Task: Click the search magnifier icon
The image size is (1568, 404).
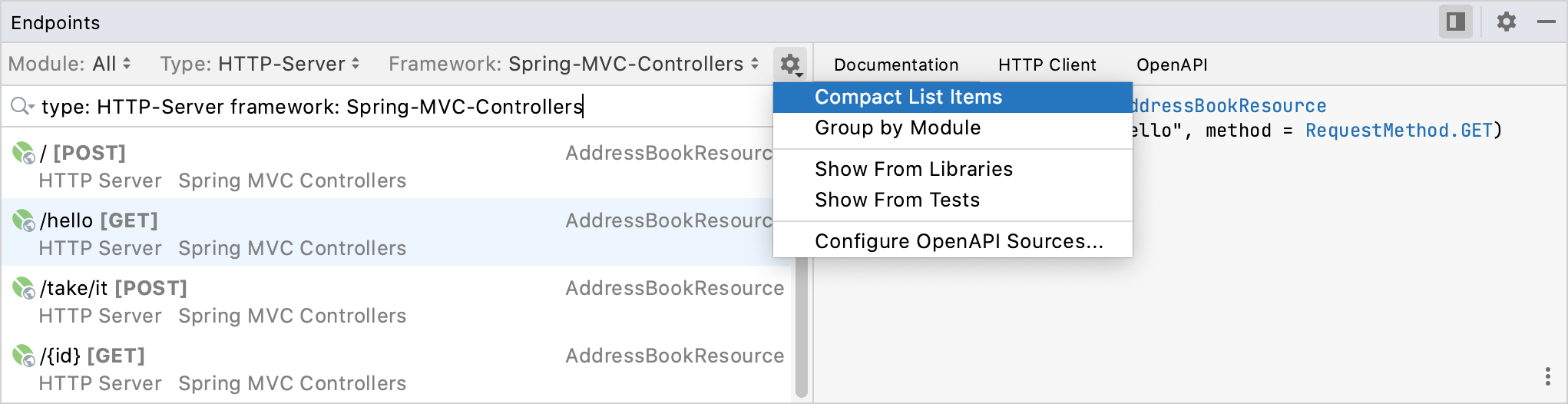Action: coord(22,106)
